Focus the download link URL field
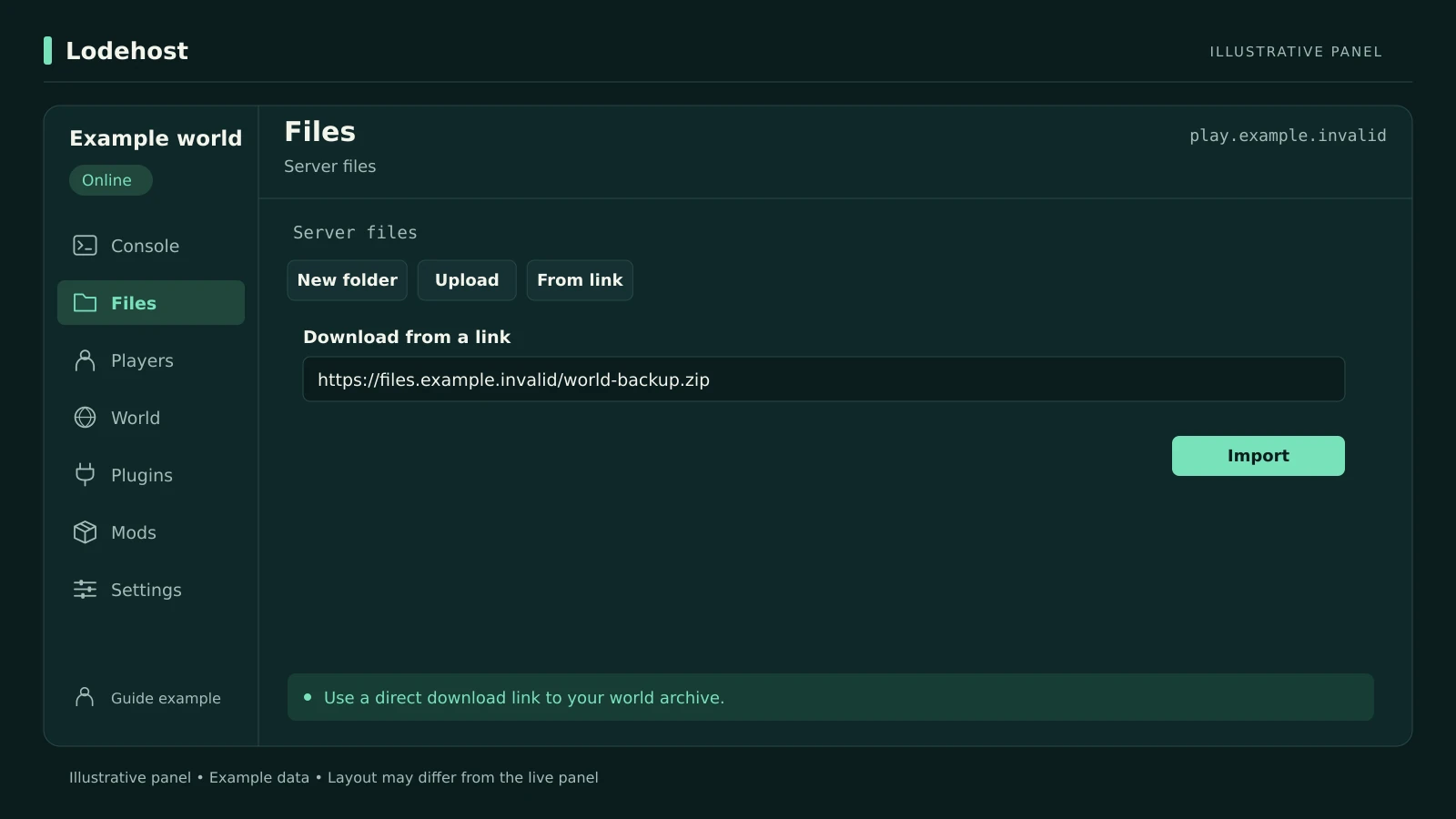Image resolution: width=1456 pixels, height=819 pixels. pyautogui.click(x=824, y=379)
